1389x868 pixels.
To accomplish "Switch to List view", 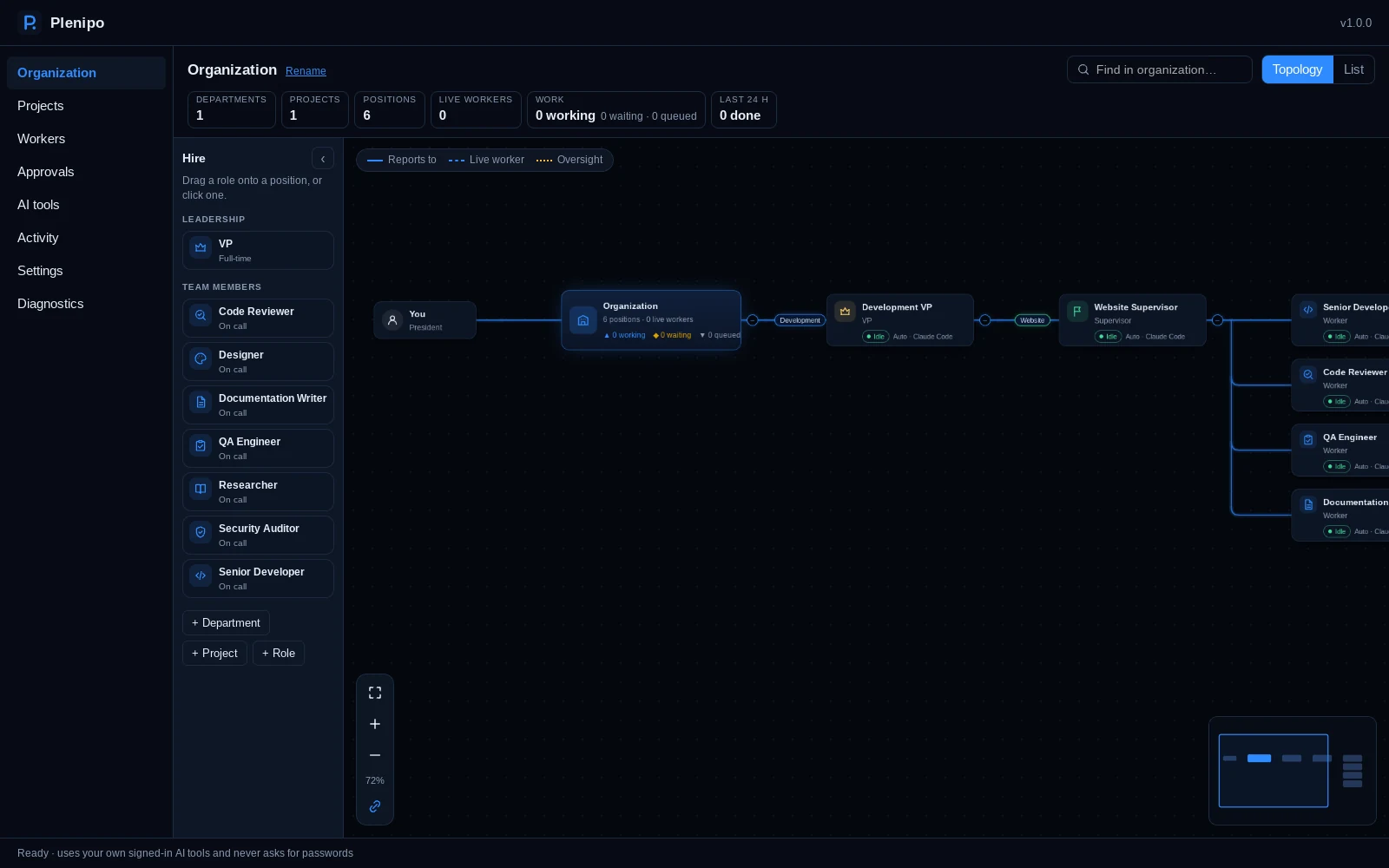I will click(x=1353, y=69).
